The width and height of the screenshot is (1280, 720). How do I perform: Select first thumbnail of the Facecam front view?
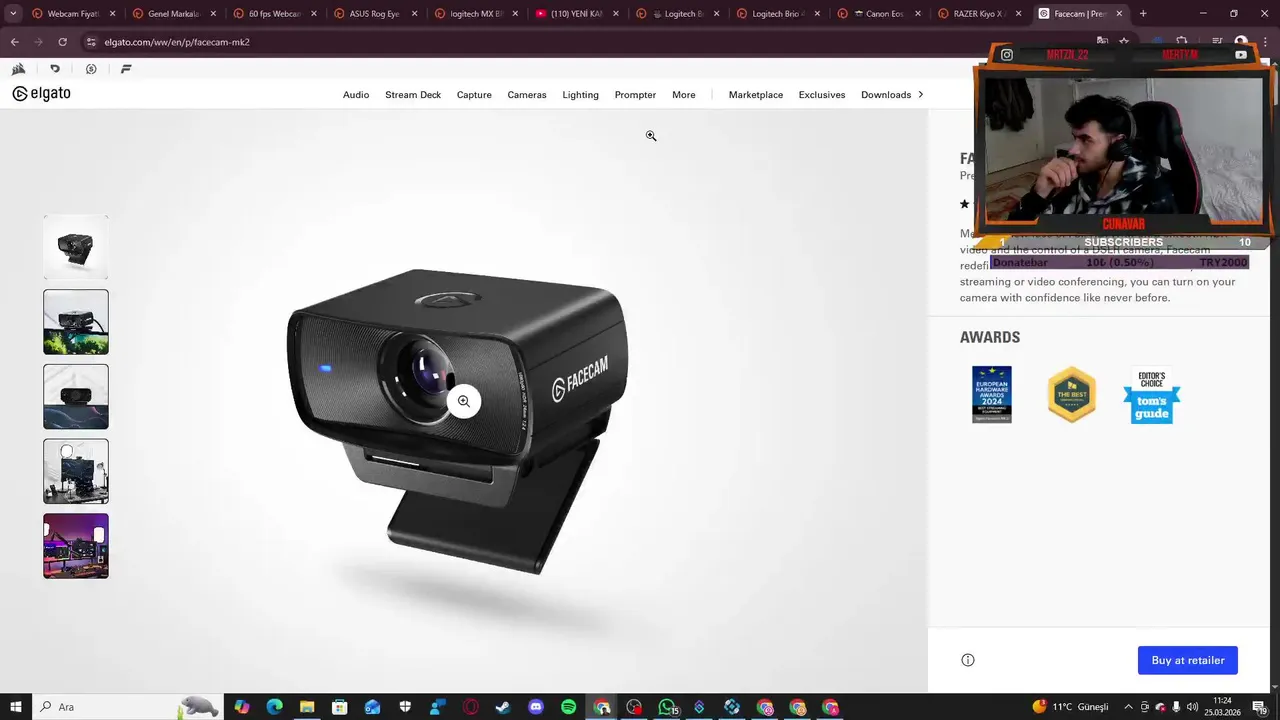tap(76, 247)
